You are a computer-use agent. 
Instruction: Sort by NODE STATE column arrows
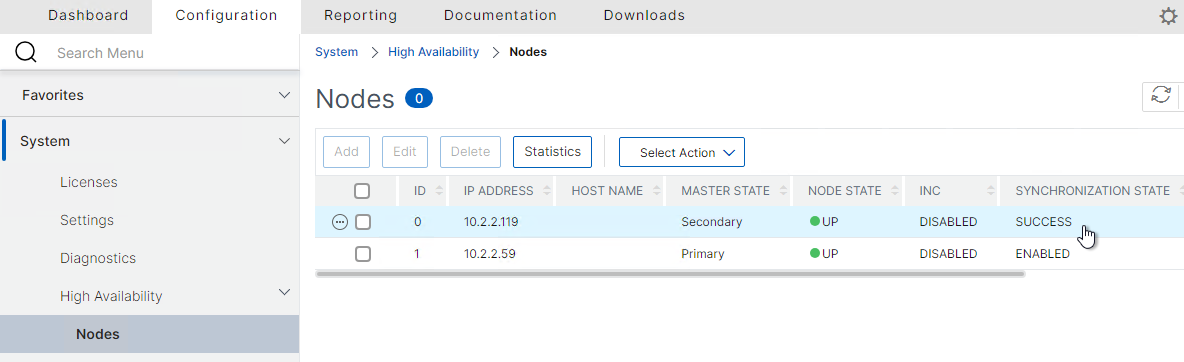[895, 191]
